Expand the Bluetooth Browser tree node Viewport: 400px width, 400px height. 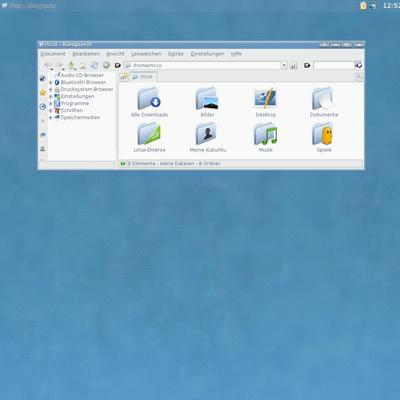51,82
